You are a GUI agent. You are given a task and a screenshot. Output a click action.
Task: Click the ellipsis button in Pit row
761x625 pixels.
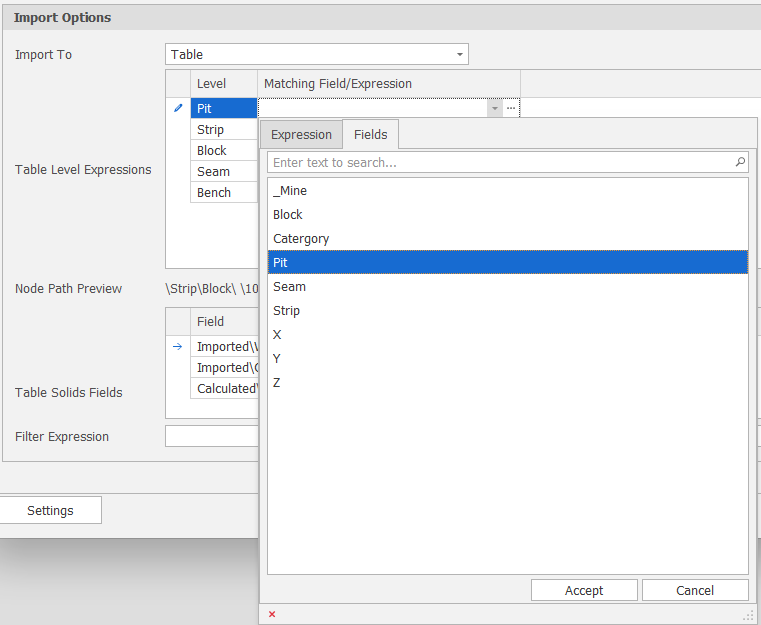[x=511, y=108]
